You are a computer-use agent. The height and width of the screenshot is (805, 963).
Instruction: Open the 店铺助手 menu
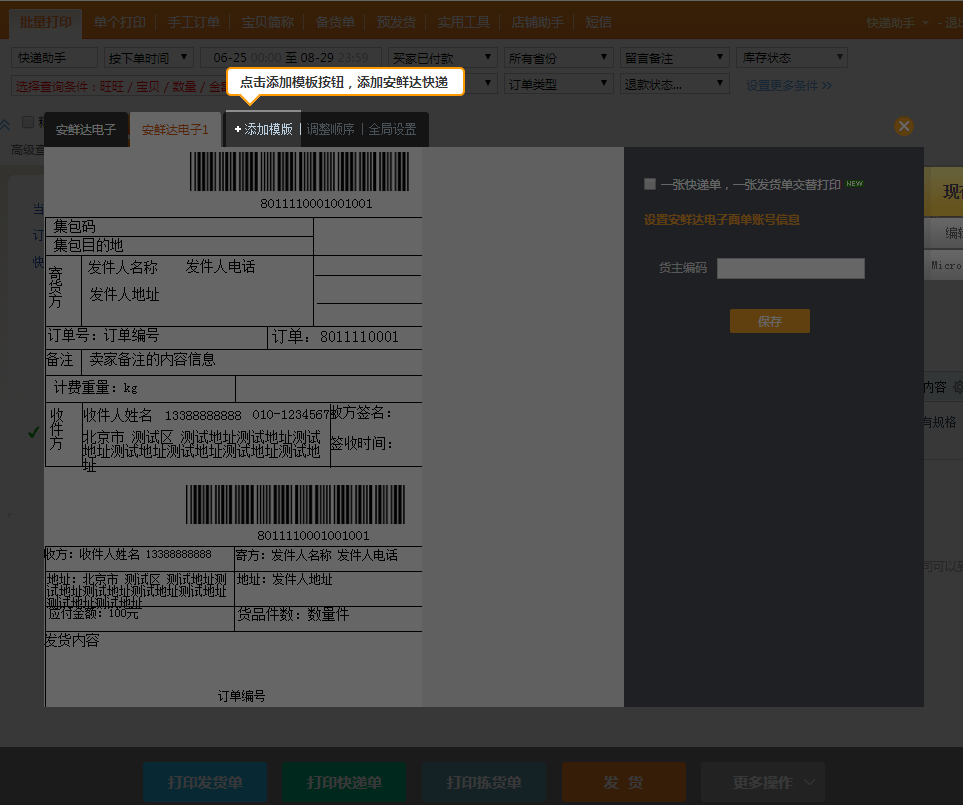pos(537,22)
